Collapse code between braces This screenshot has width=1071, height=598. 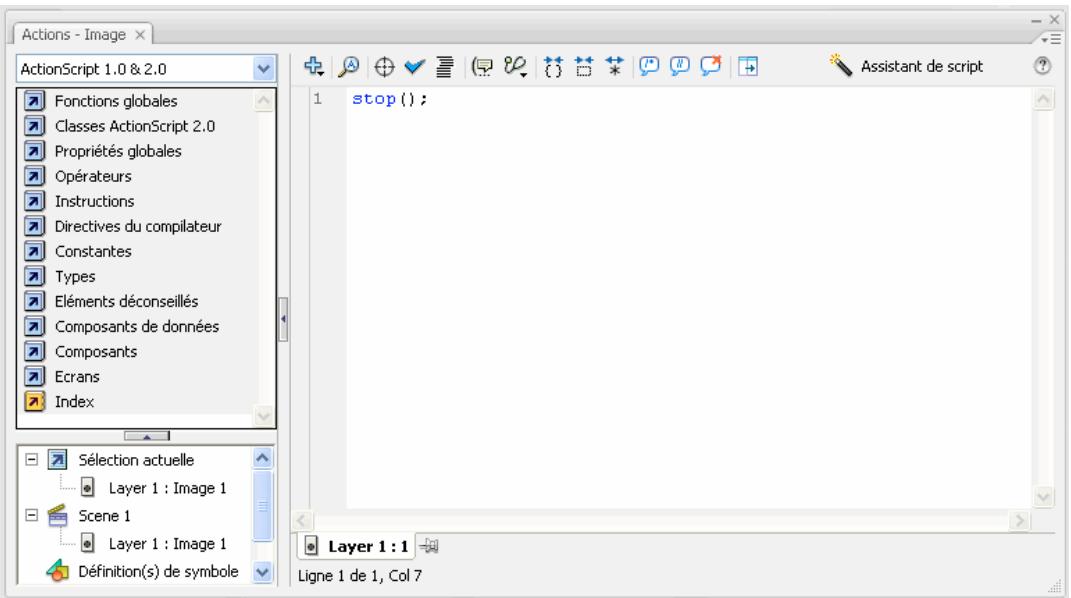coord(553,68)
